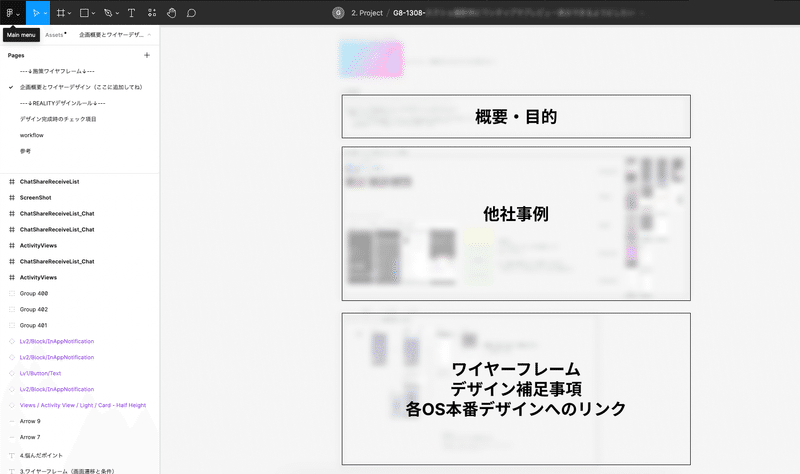
Task: Open the '2. Project' breadcrumb
Action: [x=366, y=13]
